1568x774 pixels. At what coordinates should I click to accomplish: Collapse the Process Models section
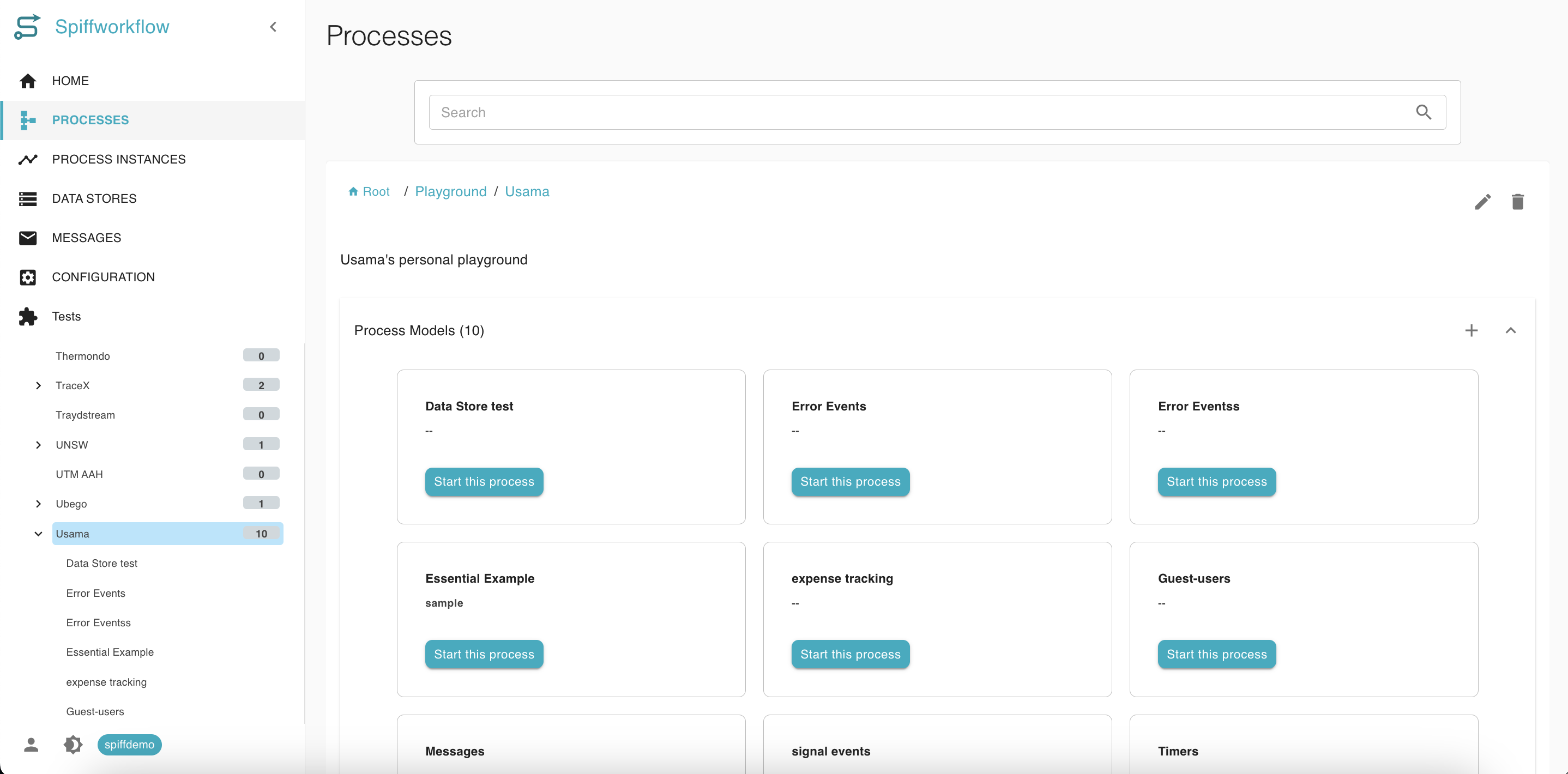1510,330
